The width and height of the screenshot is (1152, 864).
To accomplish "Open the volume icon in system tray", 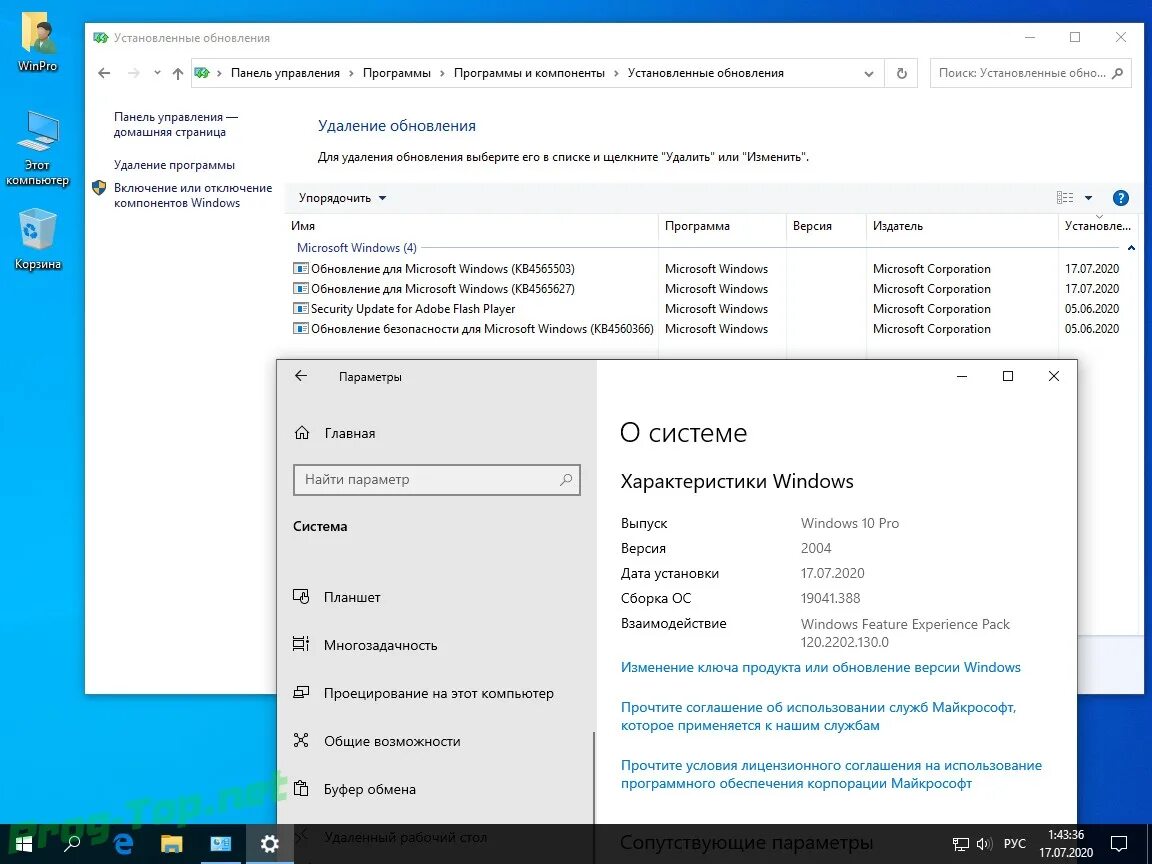I will tap(984, 843).
